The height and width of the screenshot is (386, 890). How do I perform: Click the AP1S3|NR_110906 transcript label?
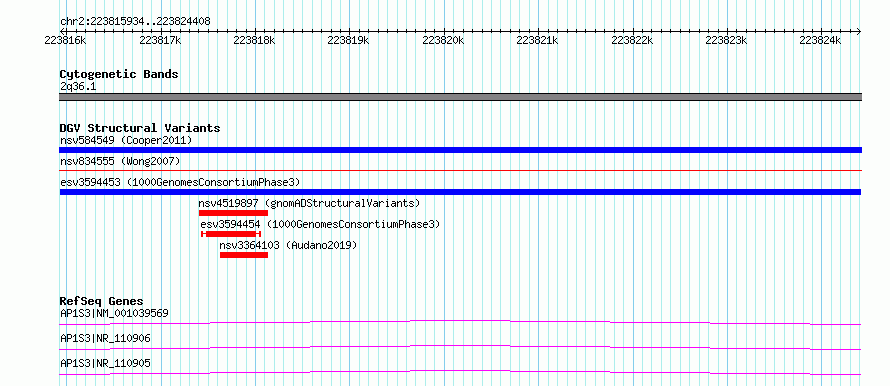pyautogui.click(x=105, y=339)
